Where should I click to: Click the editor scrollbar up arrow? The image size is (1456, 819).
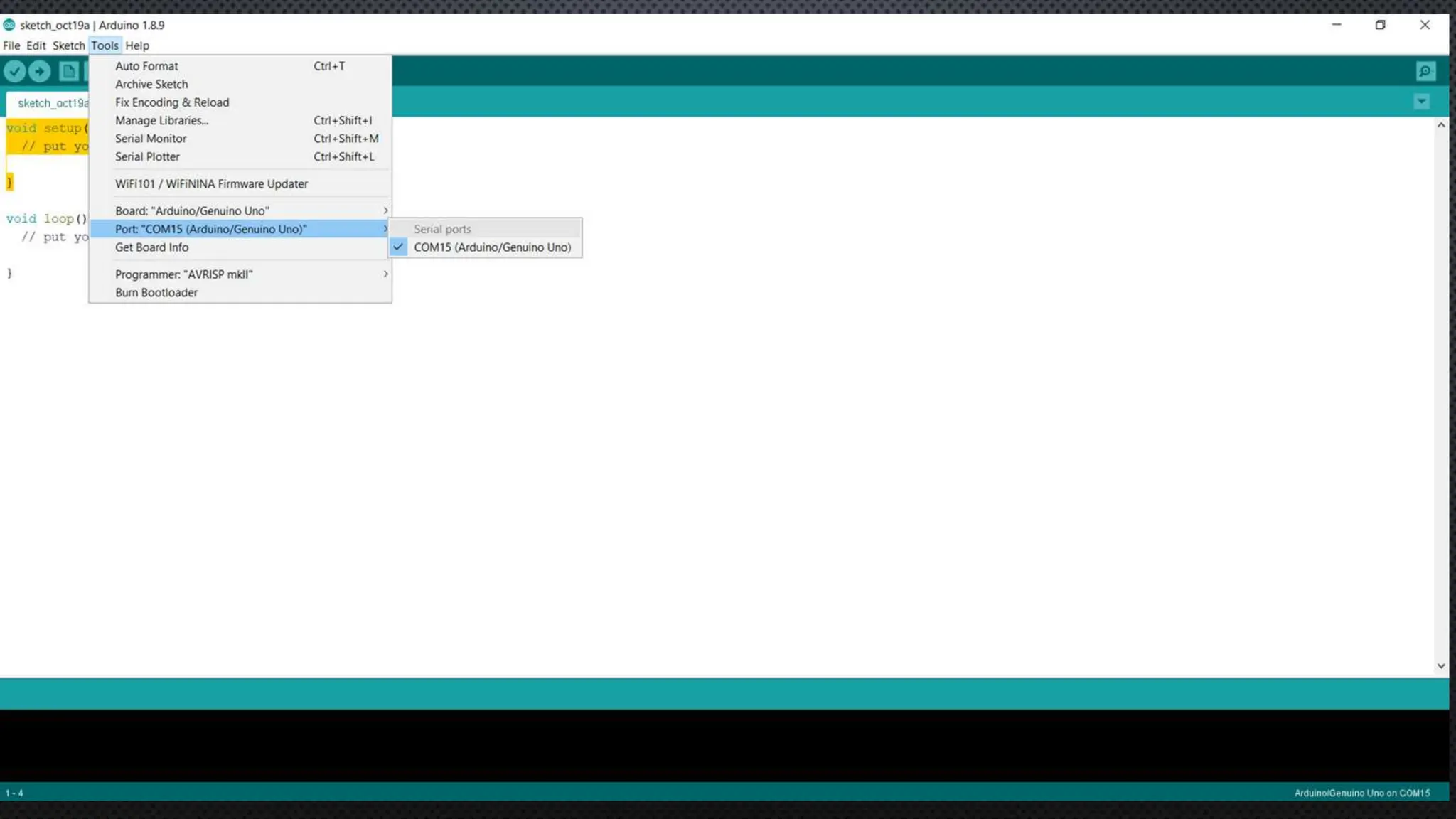[x=1441, y=125]
